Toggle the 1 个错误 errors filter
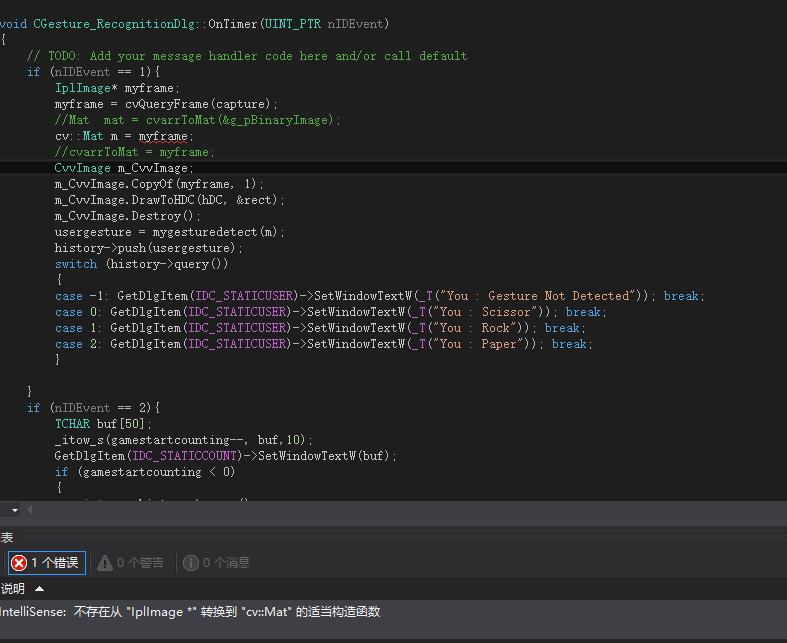This screenshot has width=787, height=643. (47, 563)
